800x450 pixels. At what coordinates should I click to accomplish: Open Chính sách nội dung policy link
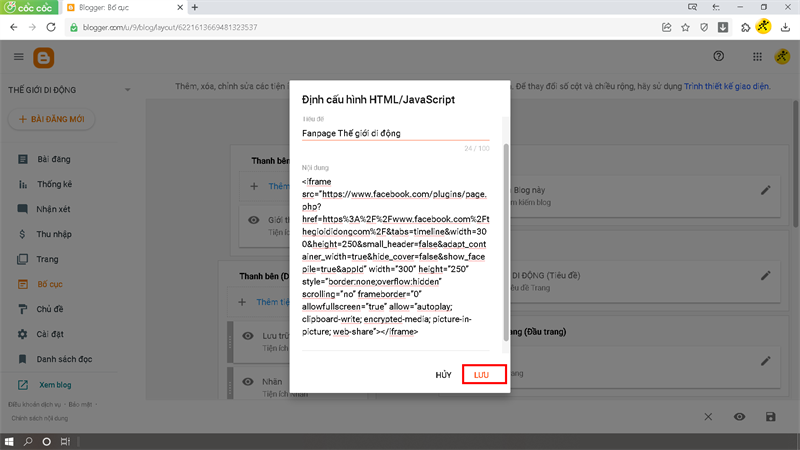[40, 418]
